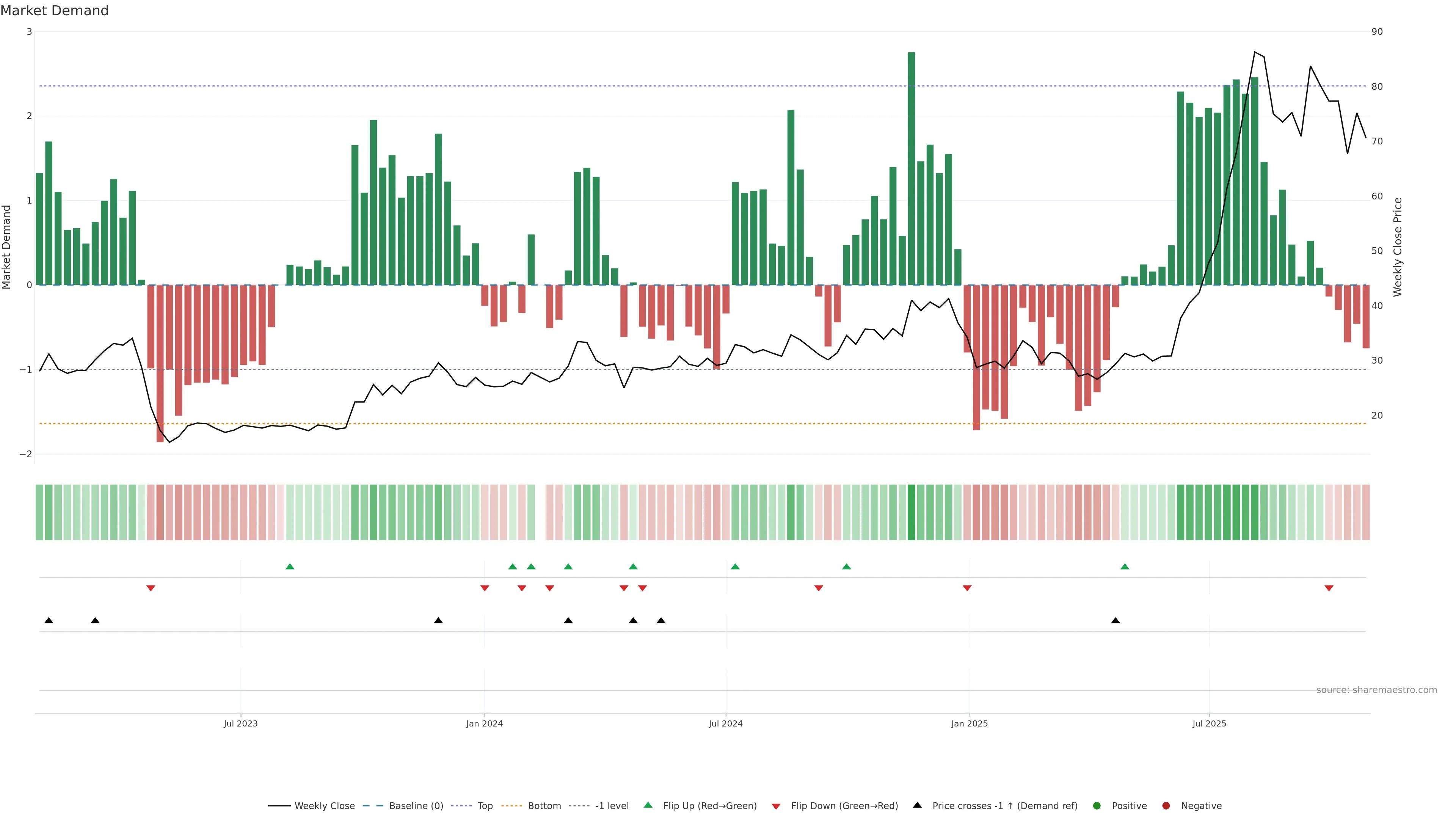Click the red Negative dot in legend
Image resolution: width=1456 pixels, height=819 pixels.
[1166, 806]
